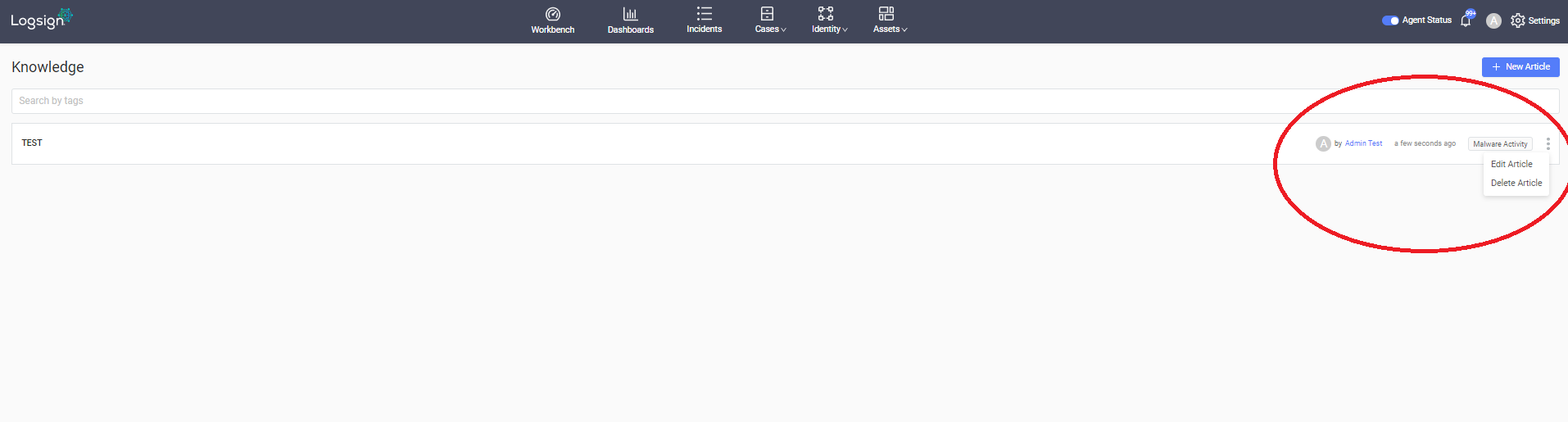The image size is (1568, 422).
Task: Toggle the Agent Status switch
Action: pos(1390,20)
